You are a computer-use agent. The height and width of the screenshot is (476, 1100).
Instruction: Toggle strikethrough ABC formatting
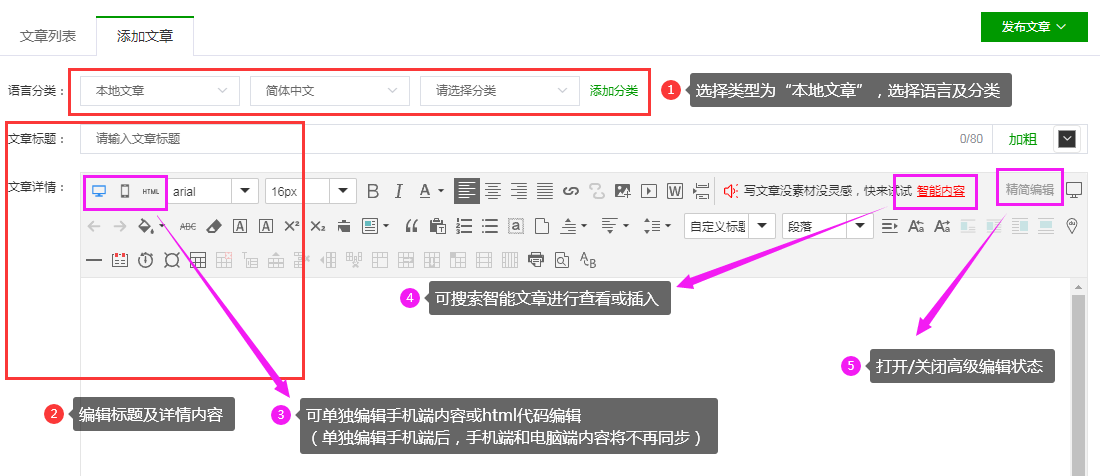click(188, 226)
